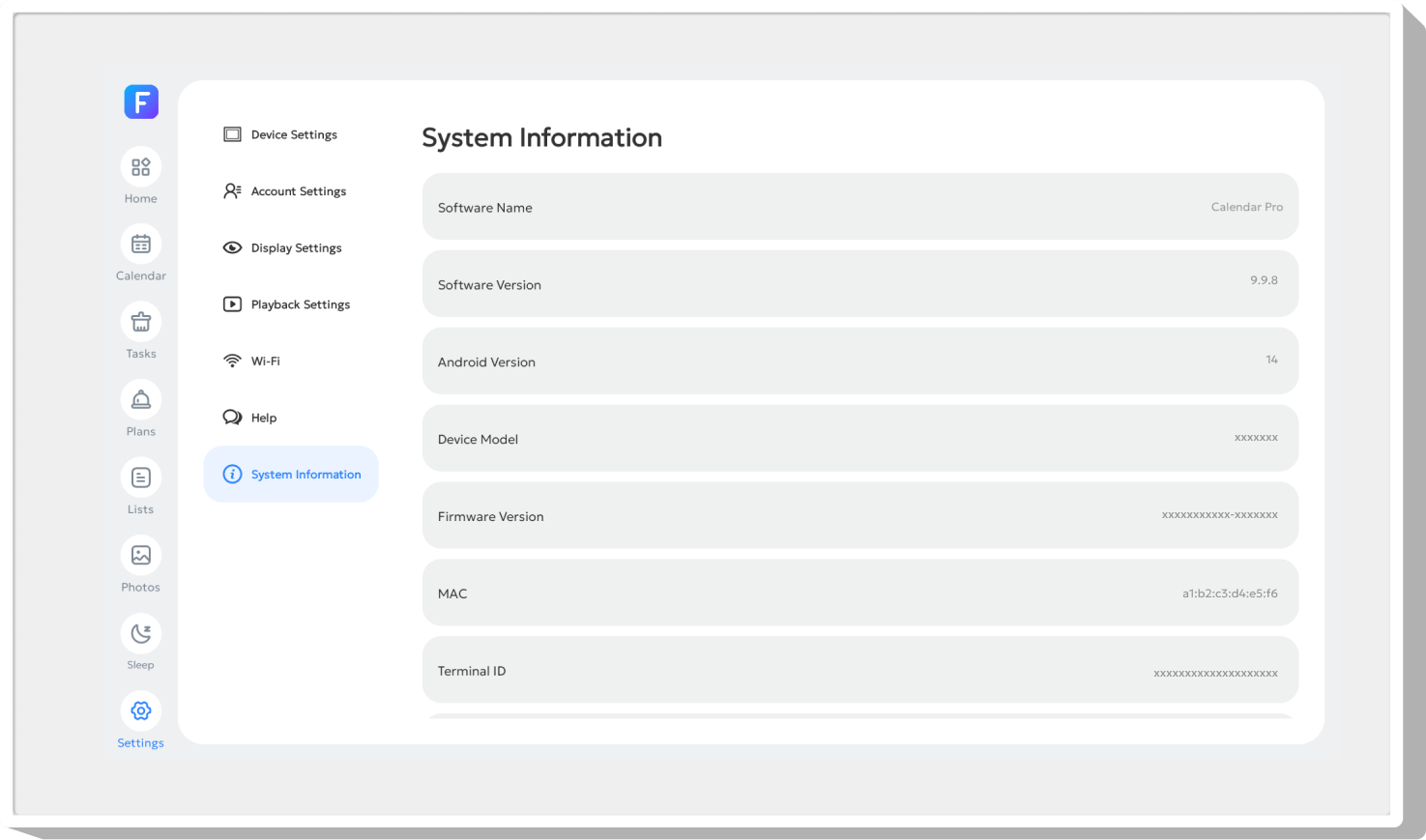The height and width of the screenshot is (840, 1426).
Task: Open Account Settings menu item
Action: (299, 191)
